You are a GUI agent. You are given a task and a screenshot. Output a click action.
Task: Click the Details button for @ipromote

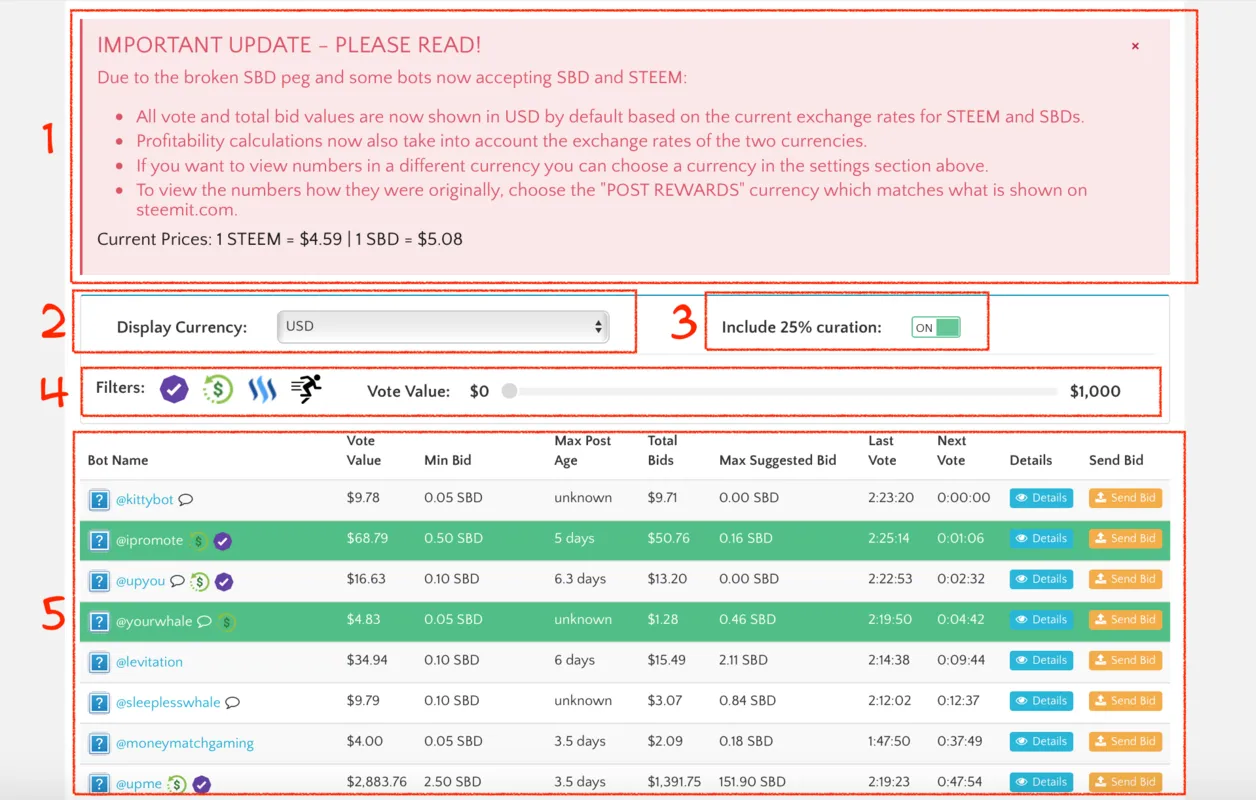pos(1041,538)
